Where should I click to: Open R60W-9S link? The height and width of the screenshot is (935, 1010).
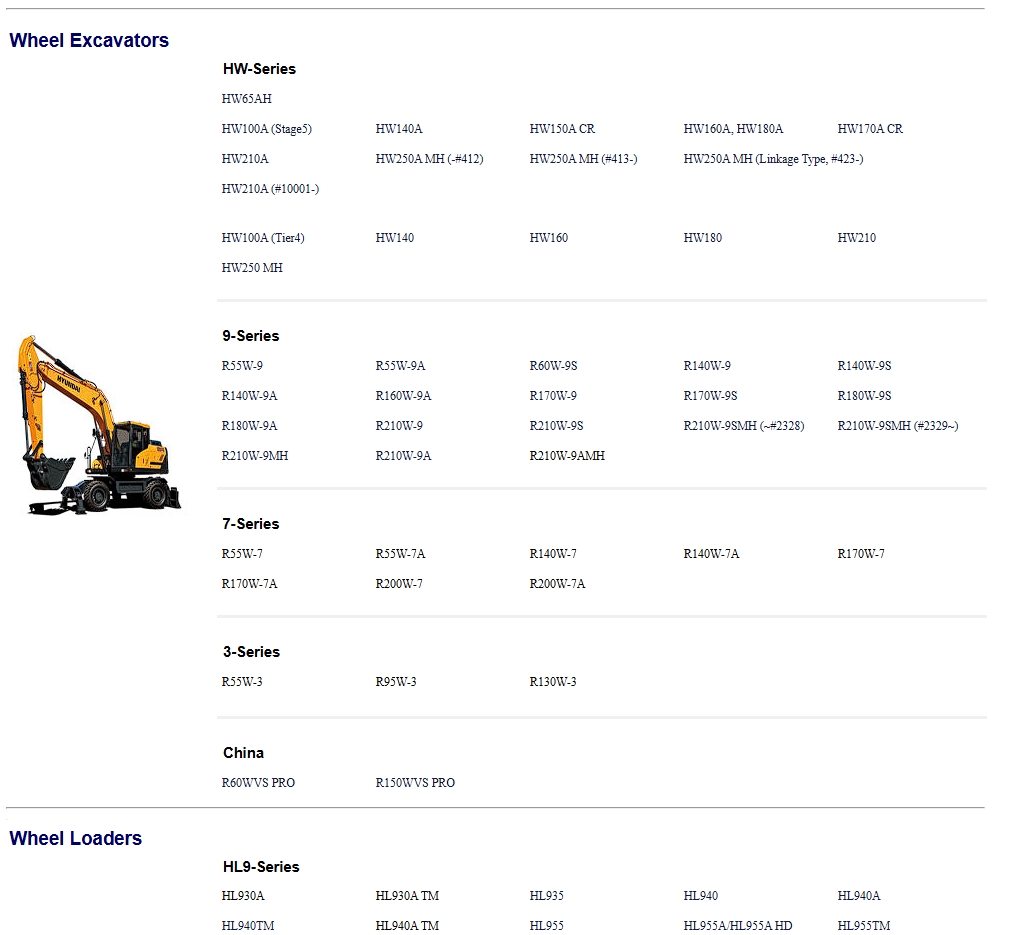point(553,366)
